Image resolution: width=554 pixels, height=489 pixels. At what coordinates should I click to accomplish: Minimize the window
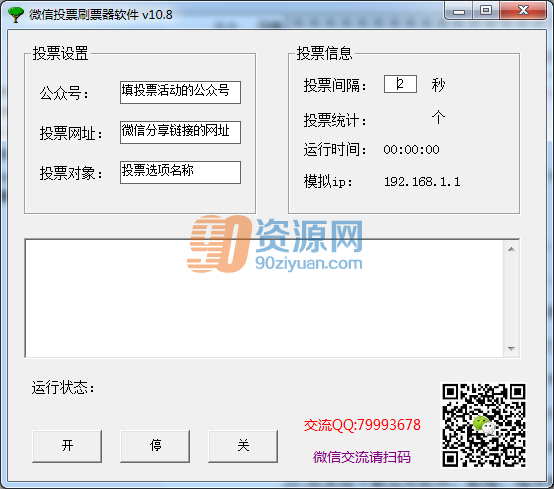tap(459, 11)
